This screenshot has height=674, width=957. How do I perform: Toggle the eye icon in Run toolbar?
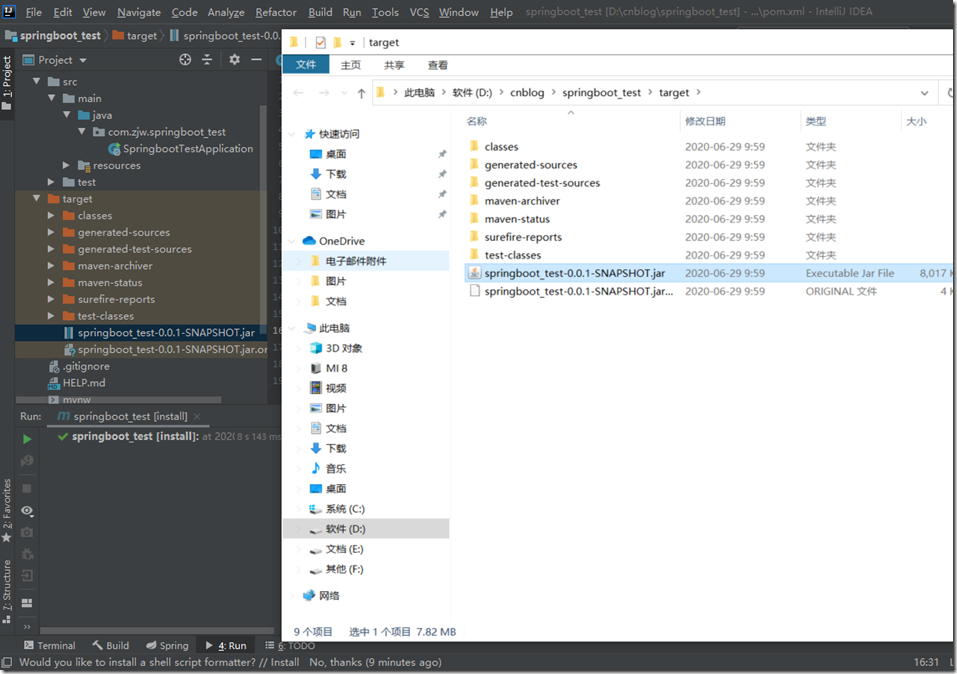click(x=27, y=510)
